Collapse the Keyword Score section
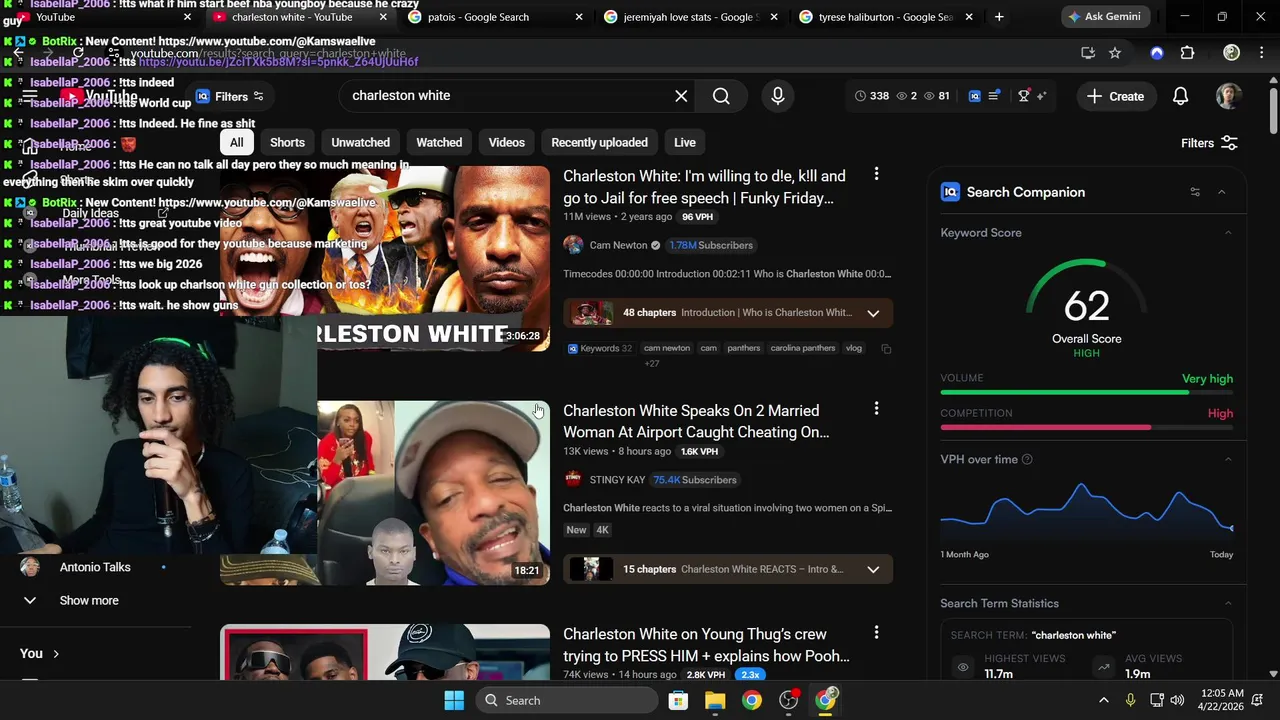 point(1228,233)
